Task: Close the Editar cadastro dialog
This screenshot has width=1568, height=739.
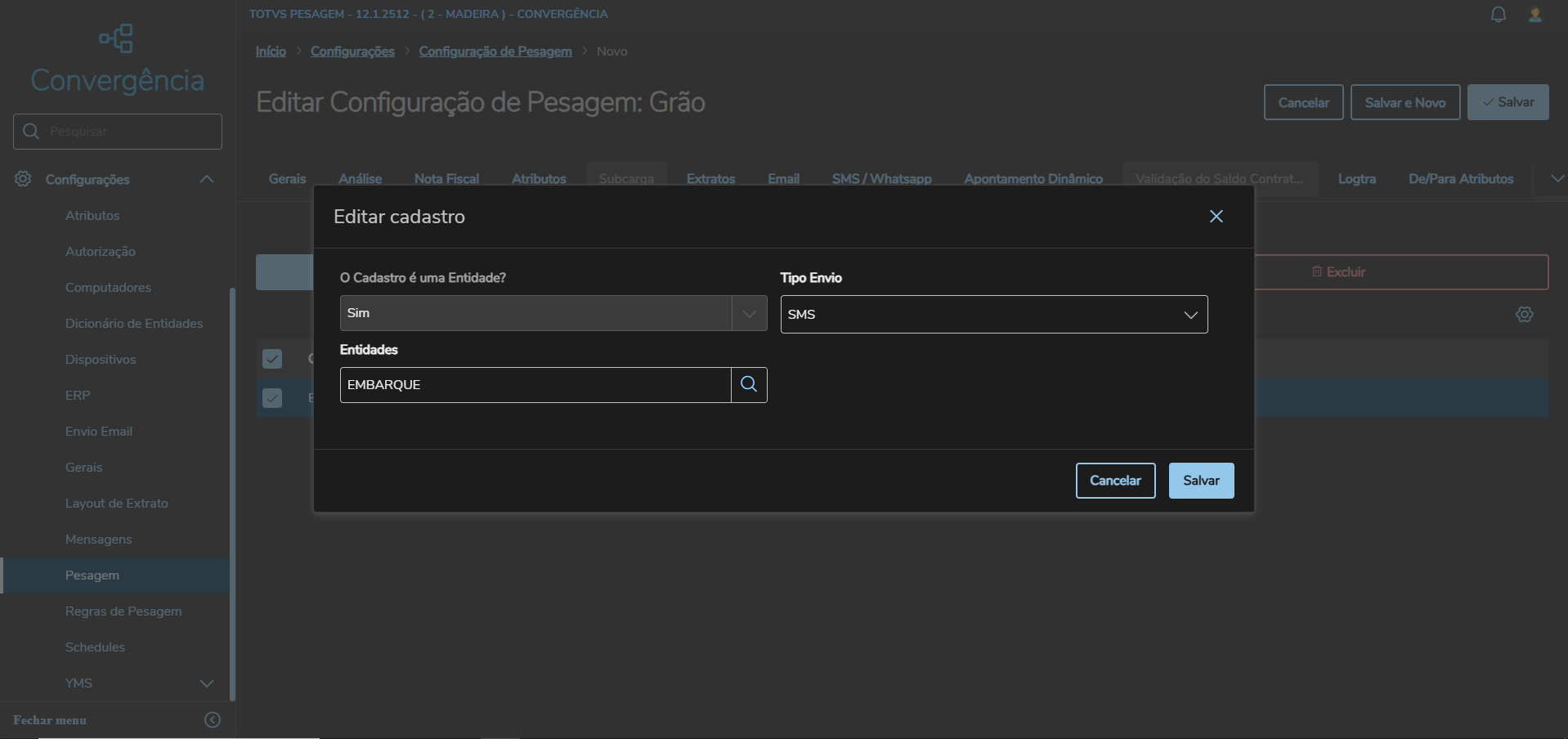Action: (1216, 217)
